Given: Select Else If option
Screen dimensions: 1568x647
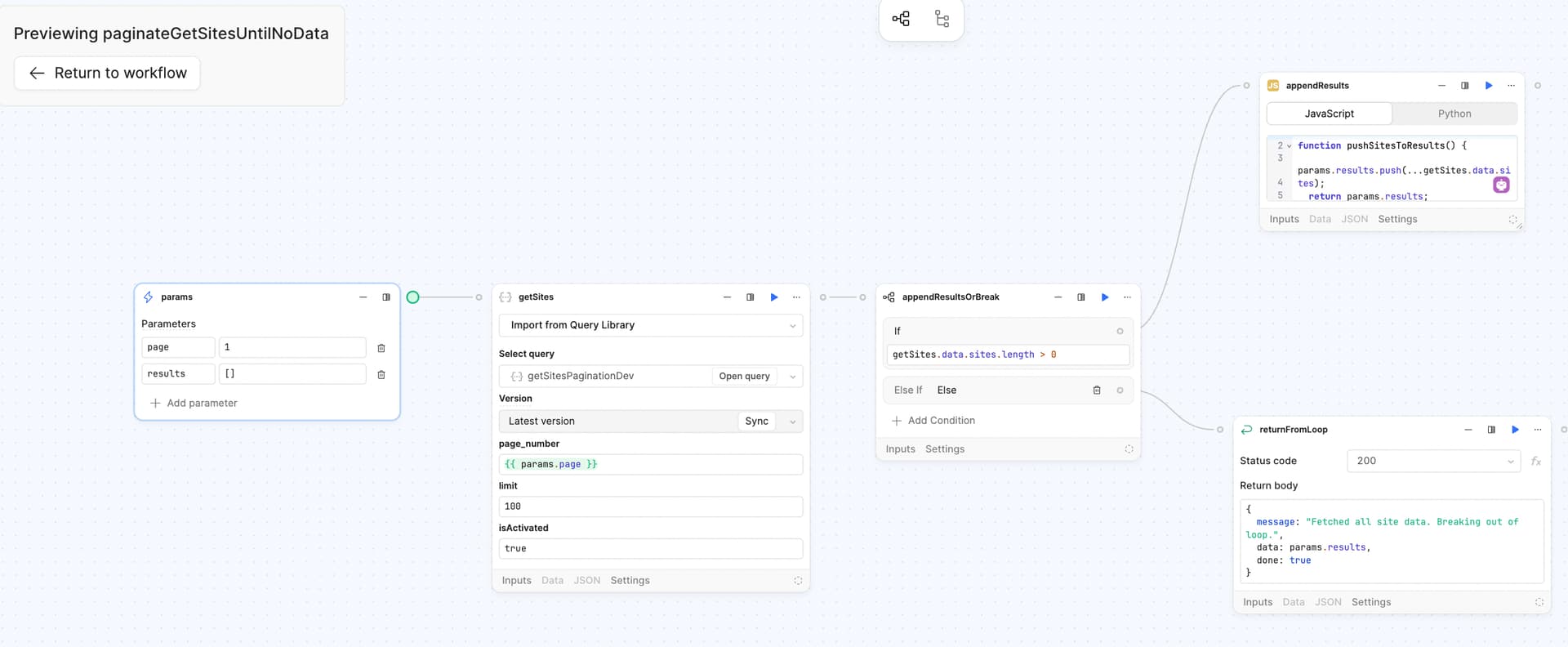Looking at the screenshot, I should pos(907,390).
